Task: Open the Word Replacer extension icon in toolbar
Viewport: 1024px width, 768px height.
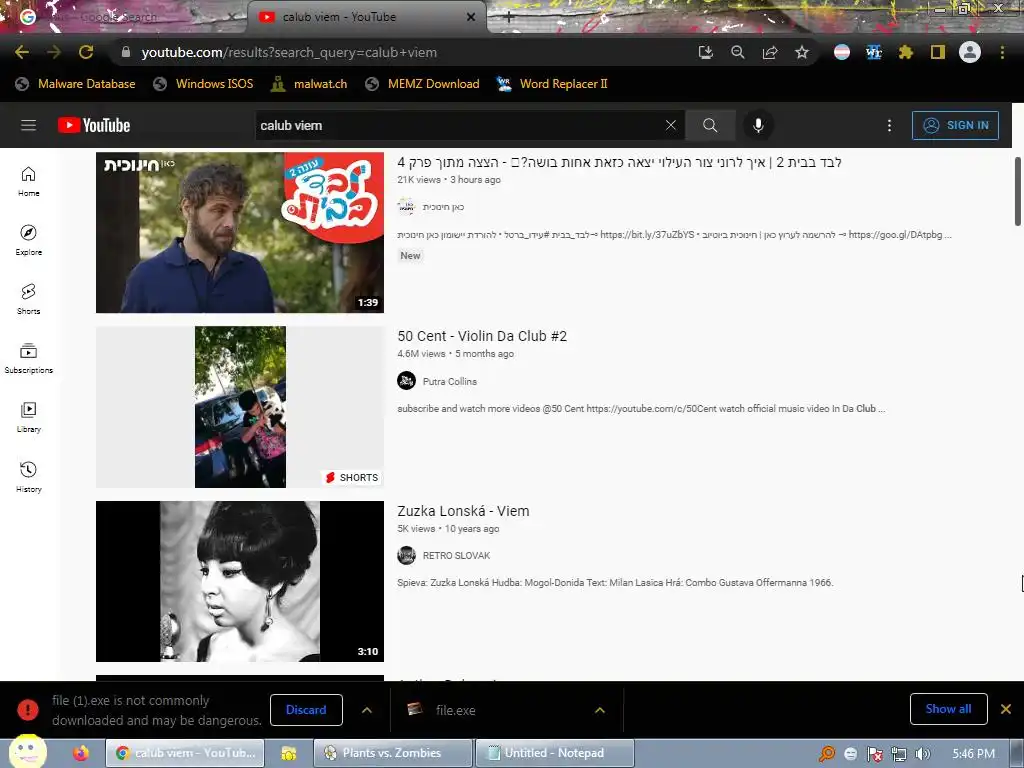Action: click(x=874, y=52)
